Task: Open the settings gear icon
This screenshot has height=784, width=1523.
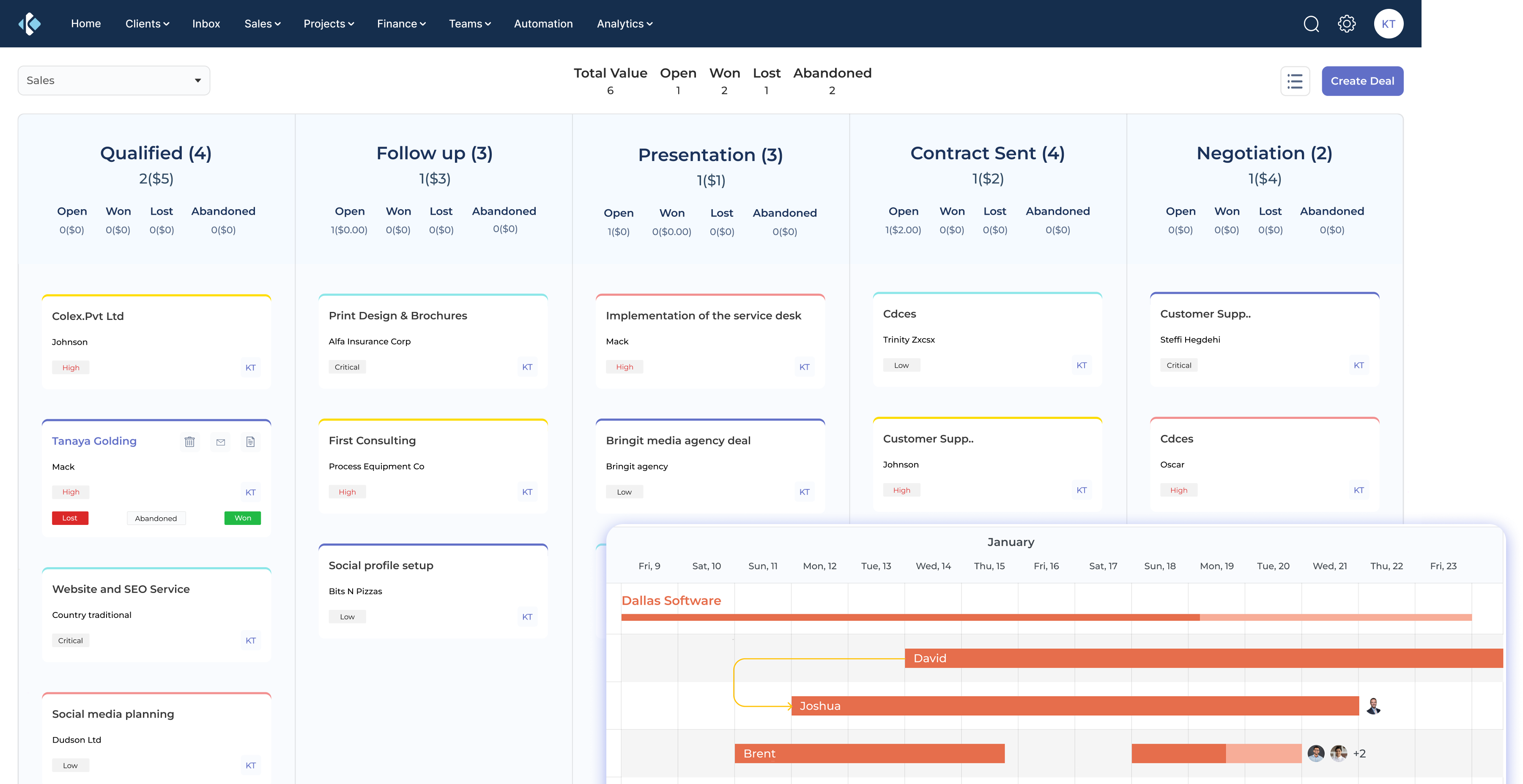Action: pos(1346,24)
